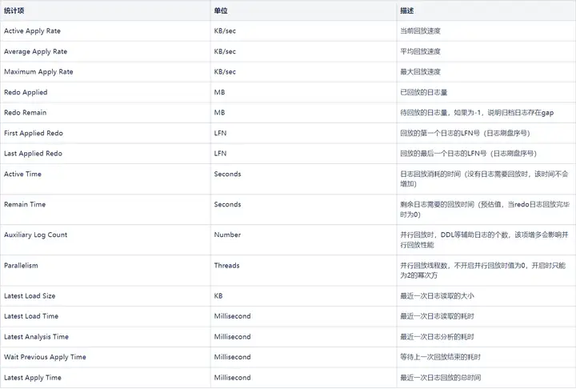The width and height of the screenshot is (576, 389).
Task: Click the Redo Remain description mentioning gap
Action: coord(477,113)
